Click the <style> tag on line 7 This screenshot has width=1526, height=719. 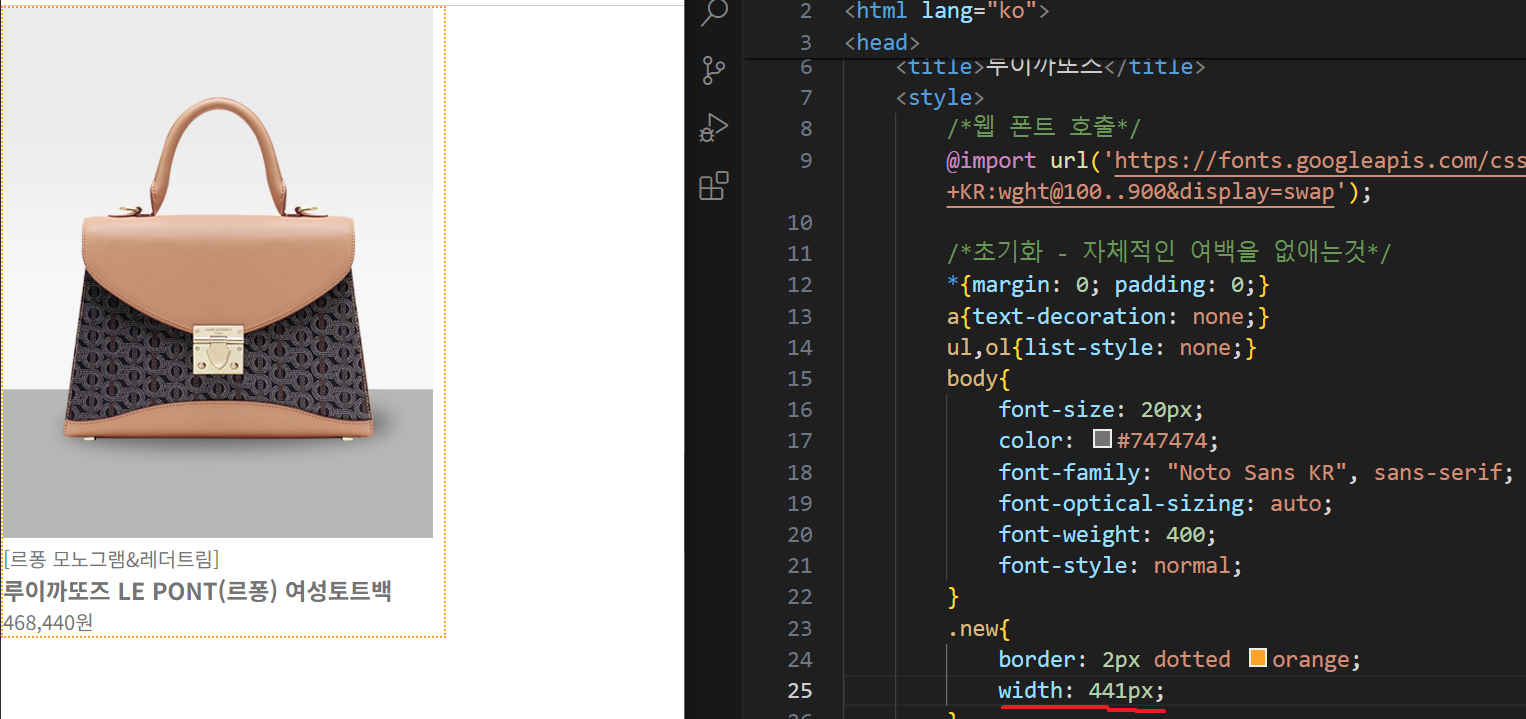point(940,98)
